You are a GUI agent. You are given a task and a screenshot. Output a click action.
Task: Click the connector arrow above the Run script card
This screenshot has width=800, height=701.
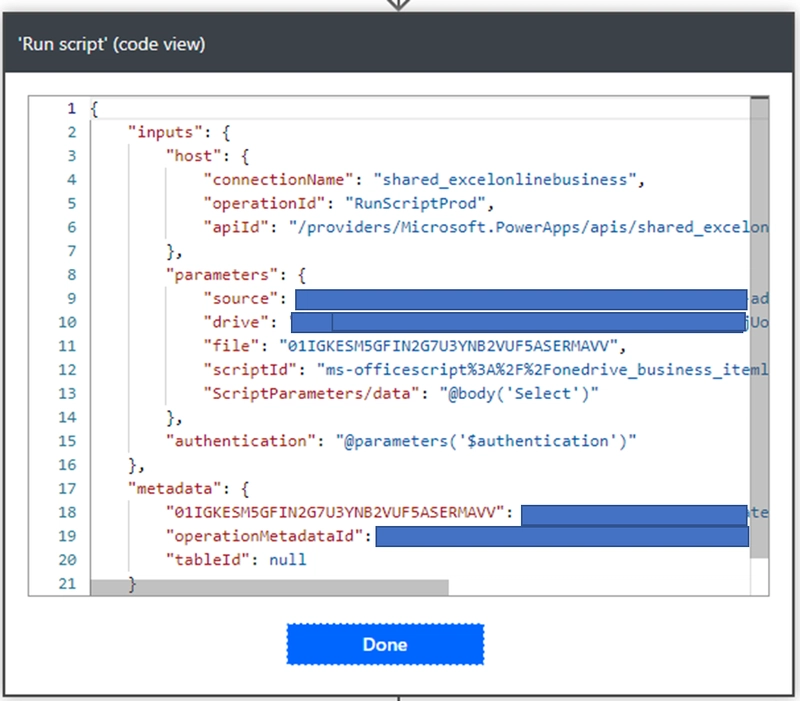point(399,5)
